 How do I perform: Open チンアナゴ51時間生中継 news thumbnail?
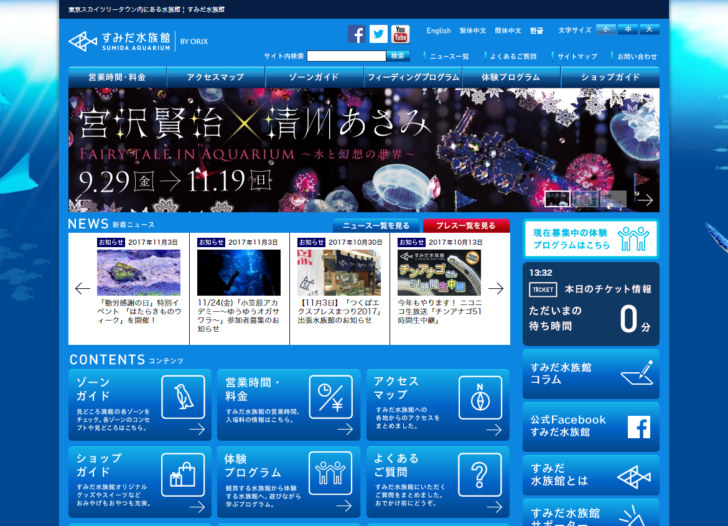point(439,273)
